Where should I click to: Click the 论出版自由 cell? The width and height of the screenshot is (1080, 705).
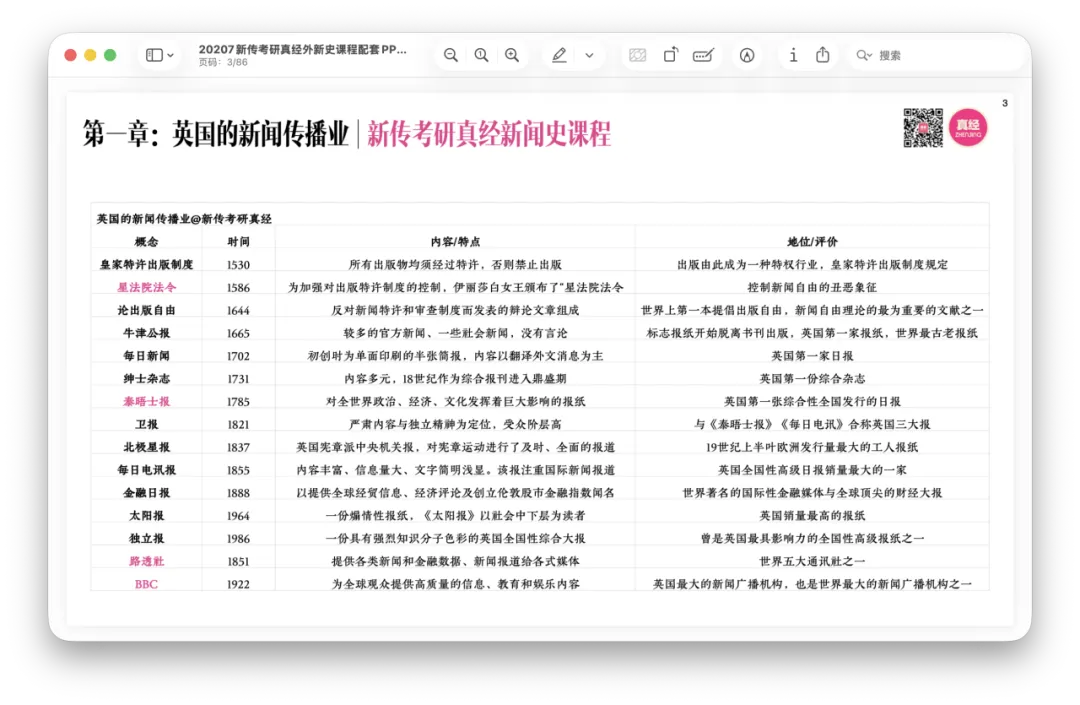tap(146, 310)
